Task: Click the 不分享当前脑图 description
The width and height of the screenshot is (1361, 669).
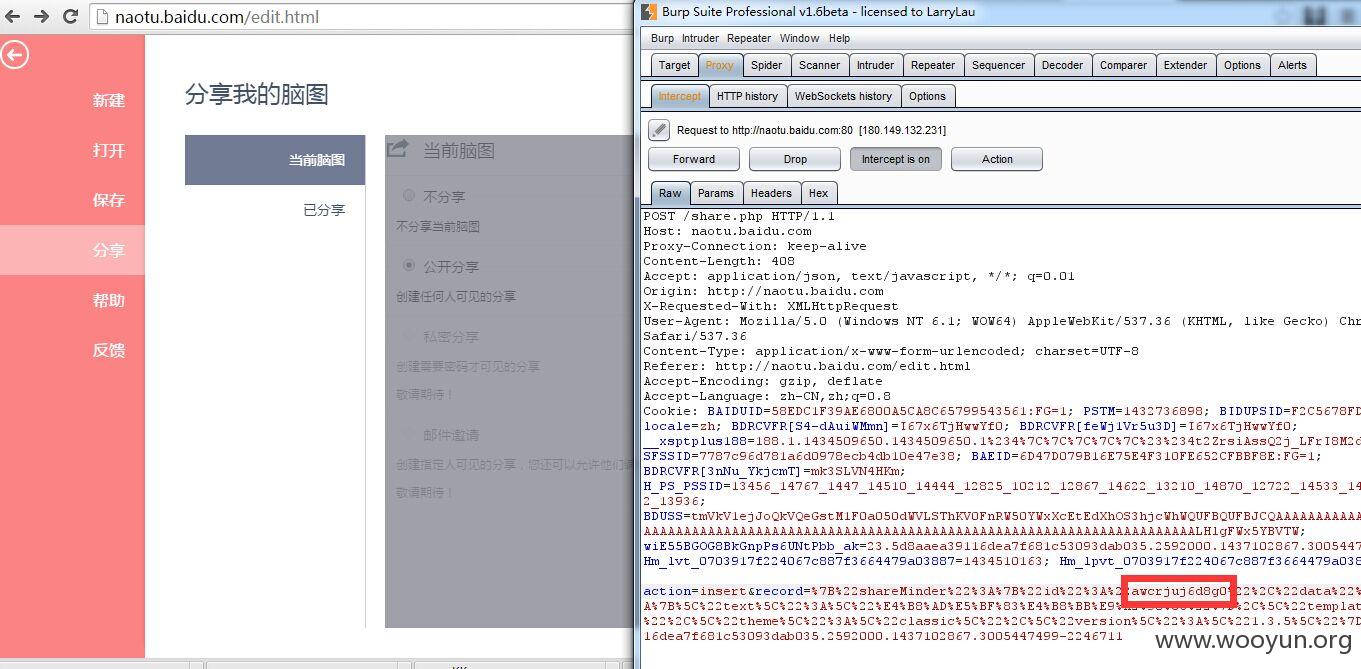Action: tap(438, 226)
